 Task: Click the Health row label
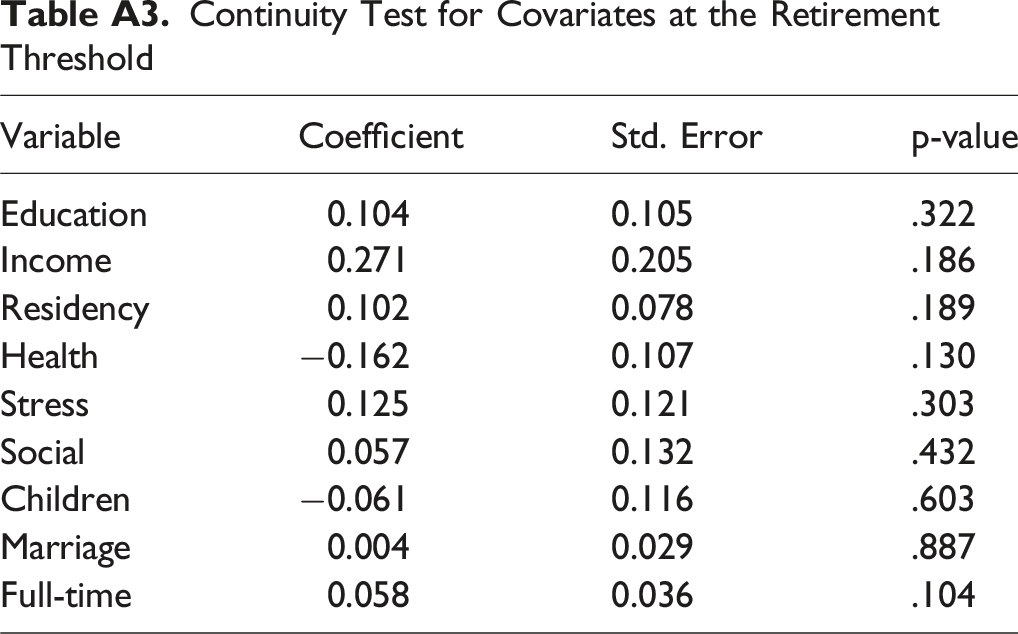tap(49, 356)
